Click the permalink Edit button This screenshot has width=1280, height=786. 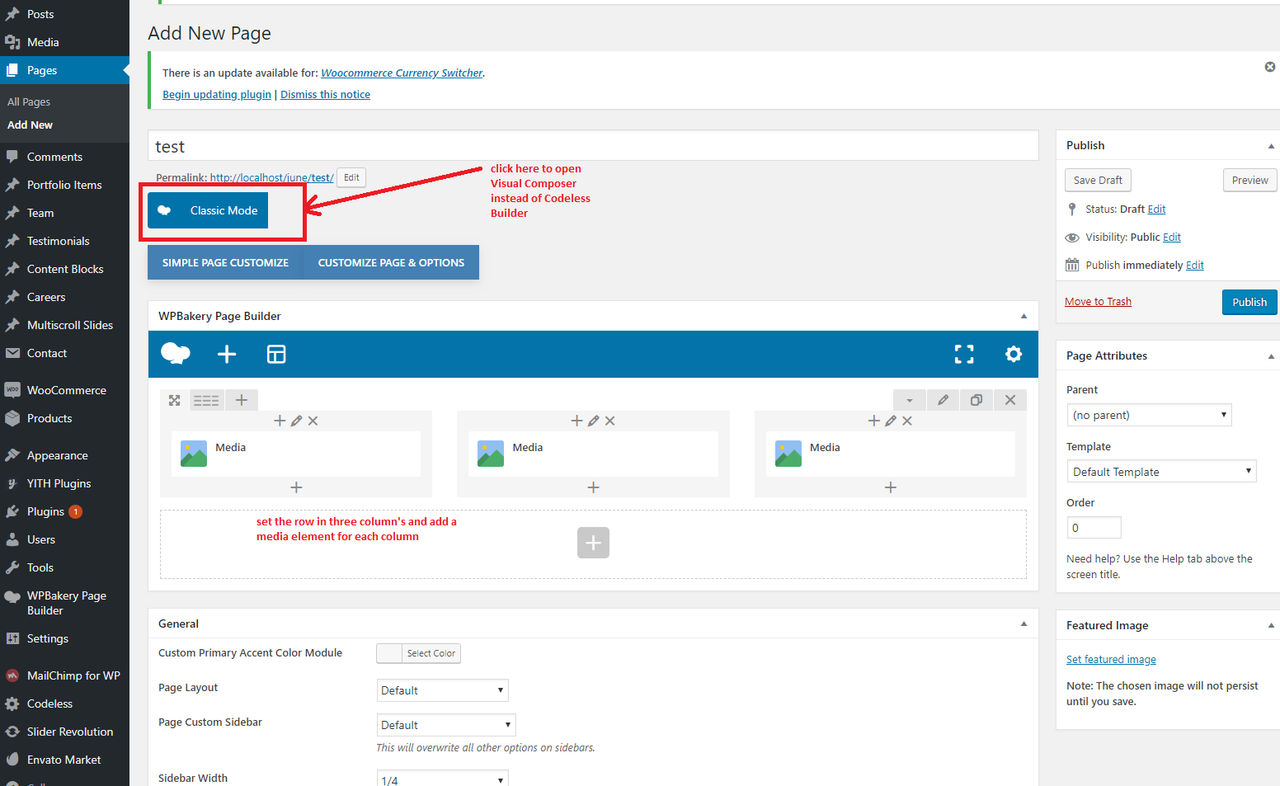click(351, 177)
